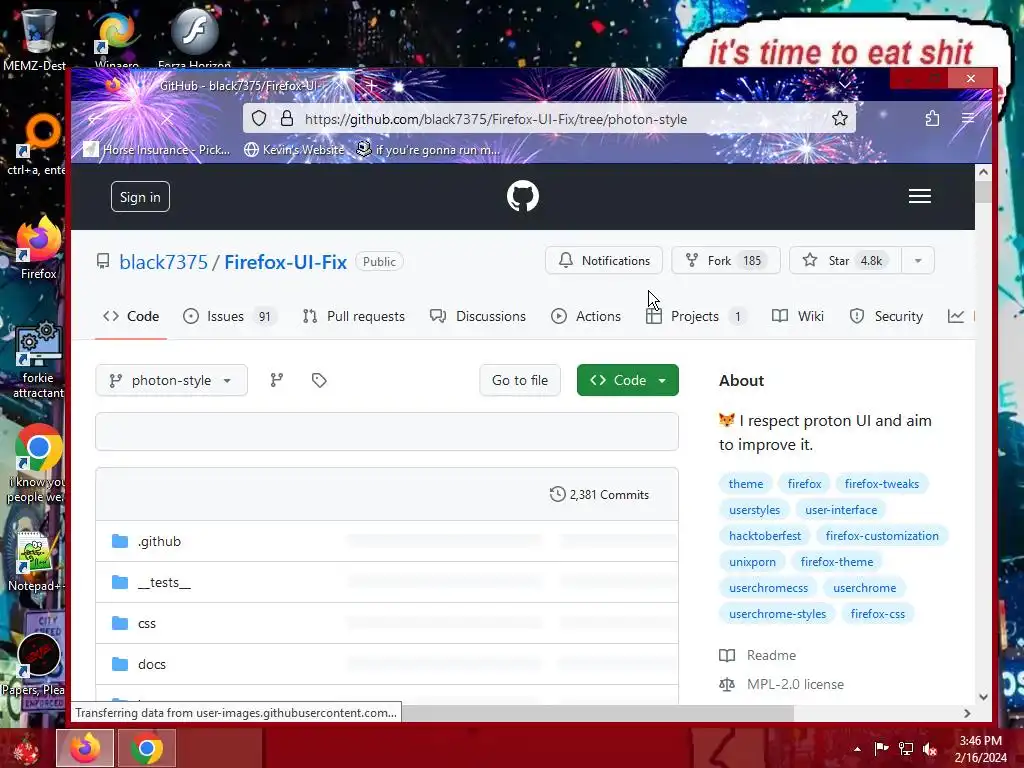Click the horizontal scrollbar right arrow
Viewport: 1024px width, 768px height.
pyautogui.click(x=967, y=713)
